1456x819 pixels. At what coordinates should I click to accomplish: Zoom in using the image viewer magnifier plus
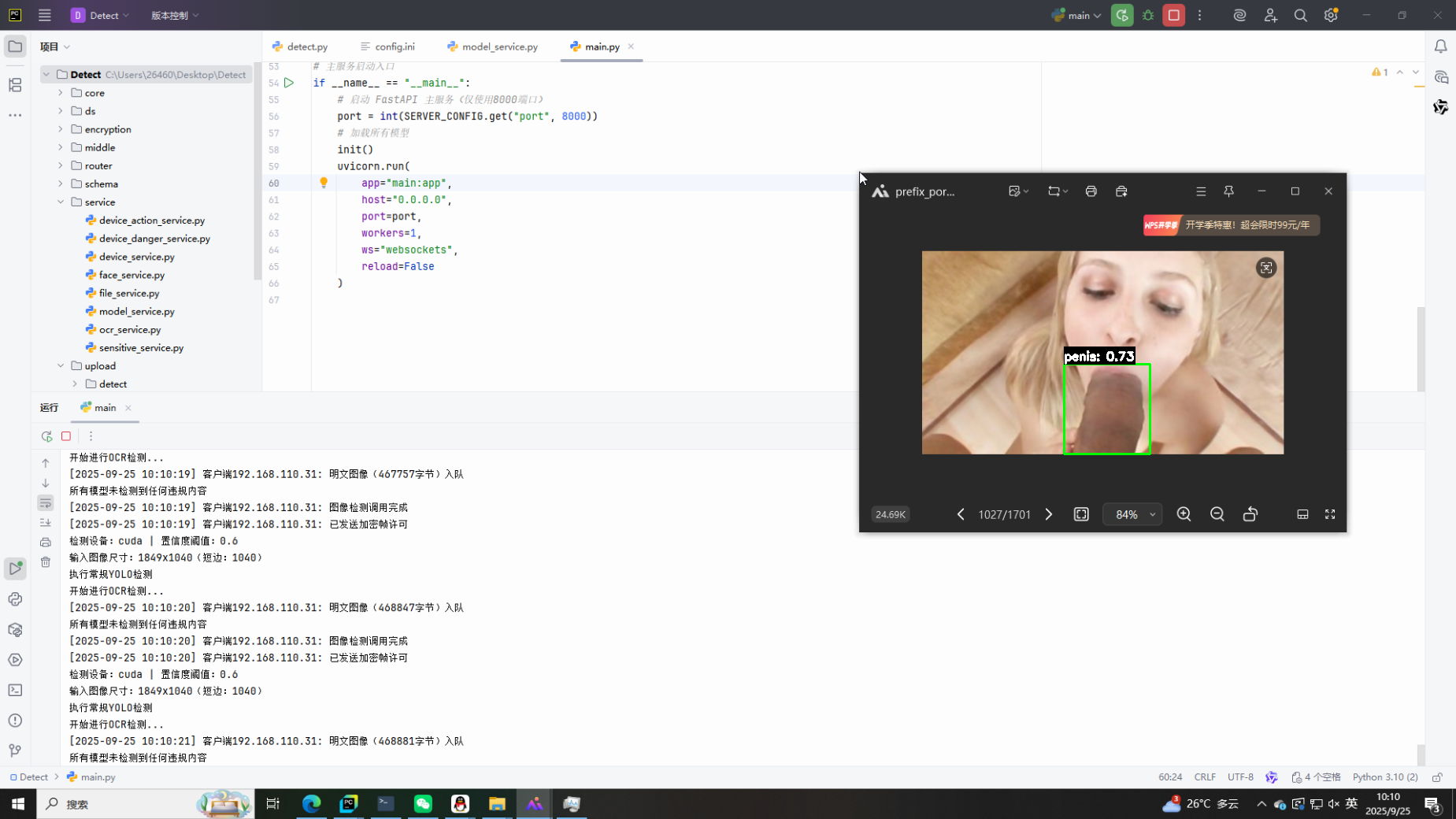(1184, 514)
